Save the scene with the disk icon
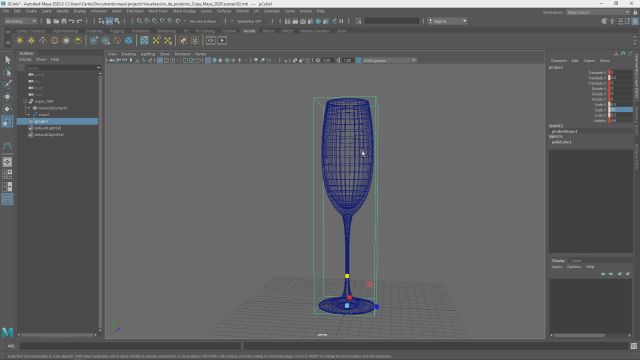The width and height of the screenshot is (640, 360). pos(64,21)
